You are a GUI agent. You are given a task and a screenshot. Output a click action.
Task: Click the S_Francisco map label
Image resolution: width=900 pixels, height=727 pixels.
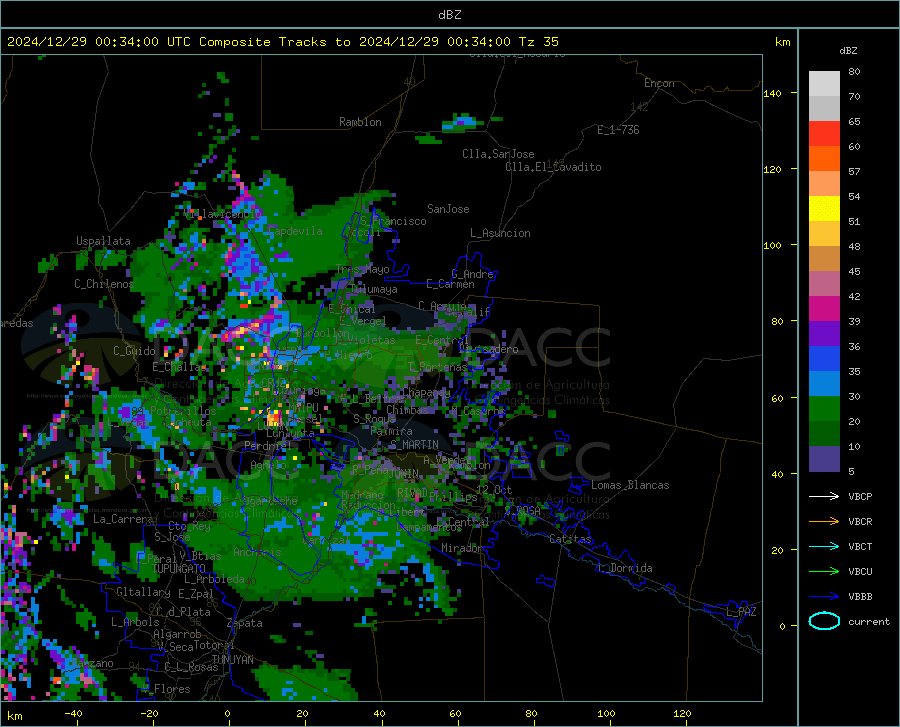393,221
